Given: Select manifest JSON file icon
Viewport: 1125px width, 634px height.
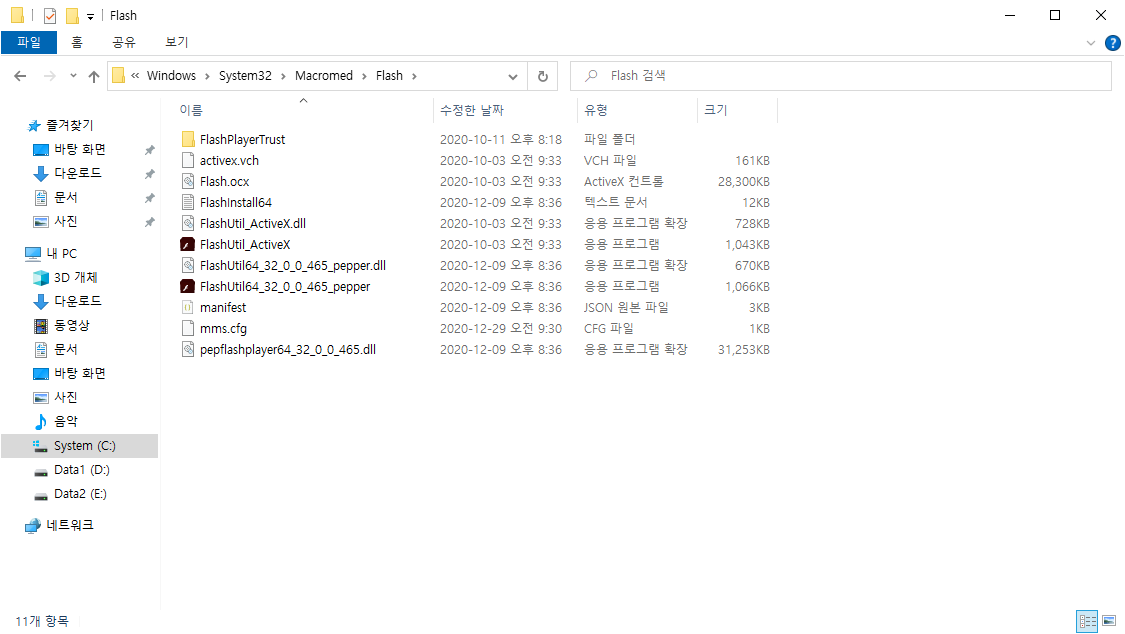Looking at the screenshot, I should pyautogui.click(x=188, y=307).
